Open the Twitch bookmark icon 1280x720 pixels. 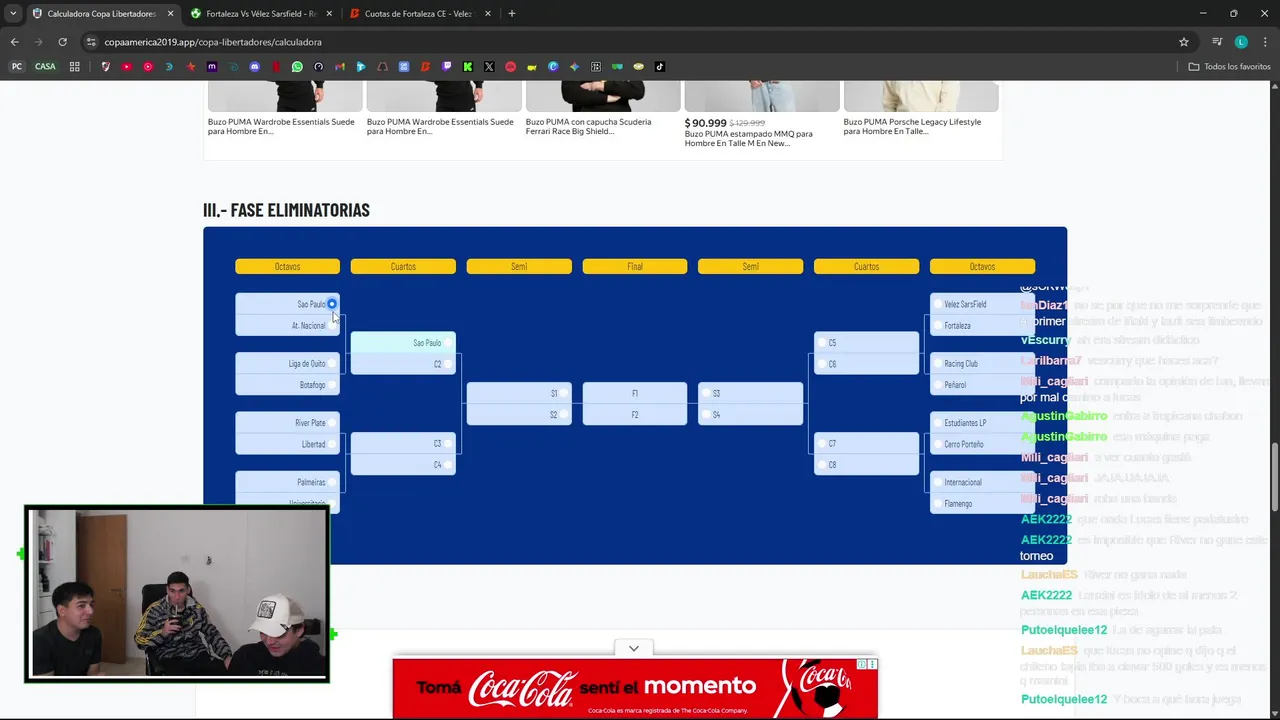(x=446, y=67)
